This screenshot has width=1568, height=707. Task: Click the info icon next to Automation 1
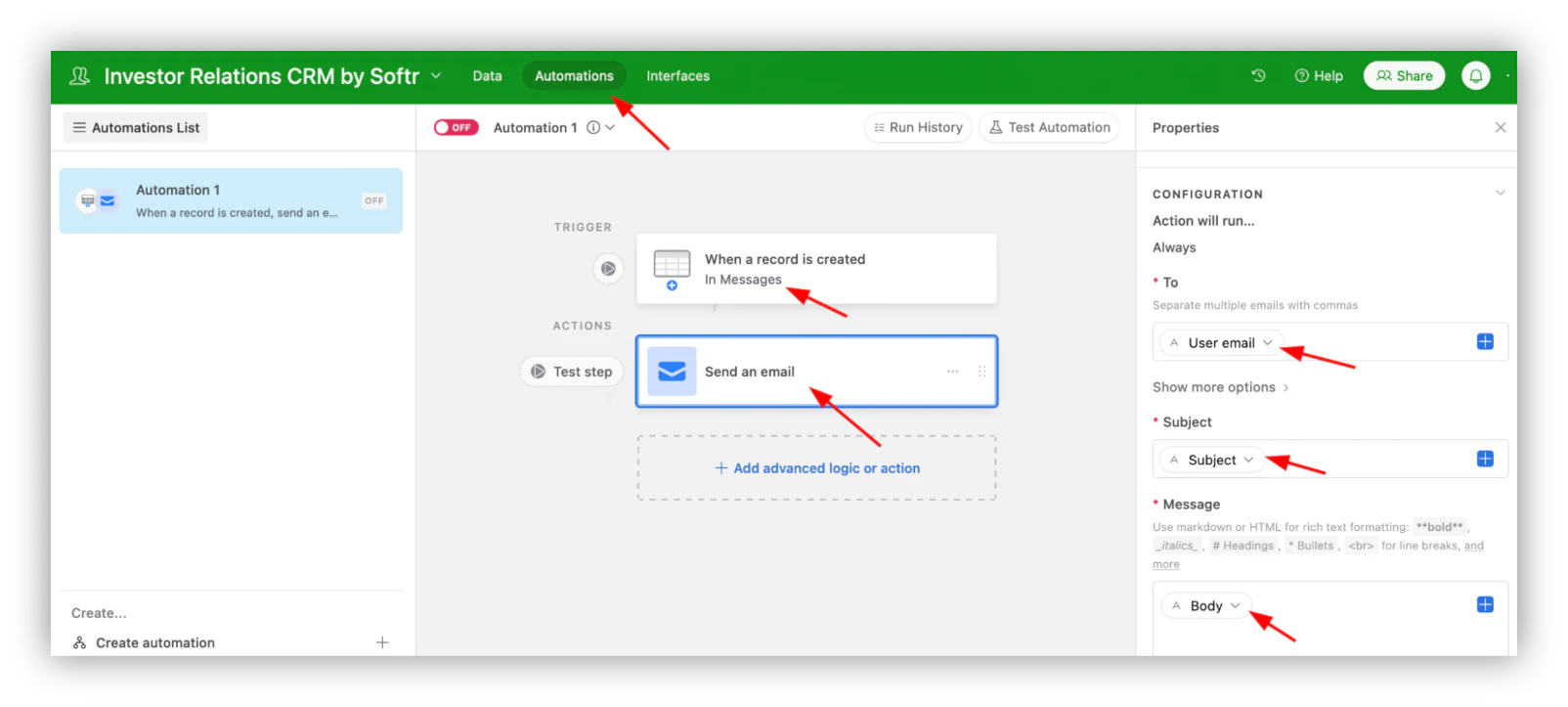pos(593,127)
